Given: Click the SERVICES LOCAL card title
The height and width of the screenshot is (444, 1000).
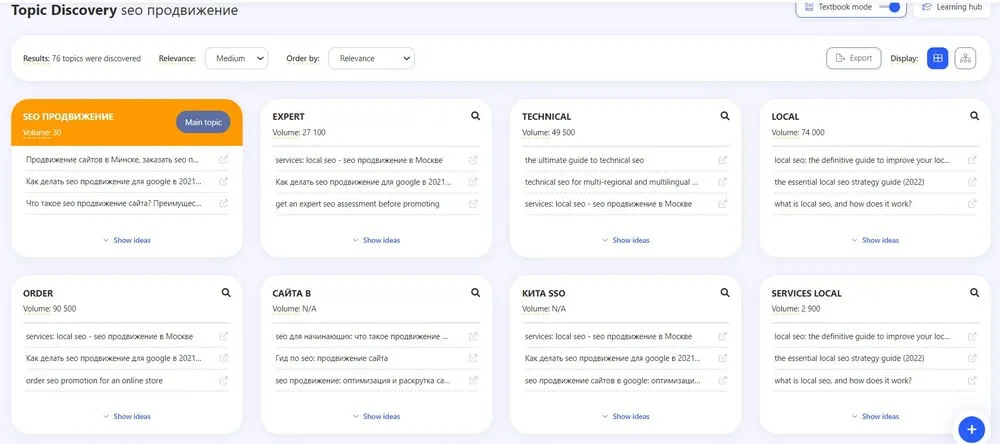Looking at the screenshot, I should pyautogui.click(x=807, y=293).
